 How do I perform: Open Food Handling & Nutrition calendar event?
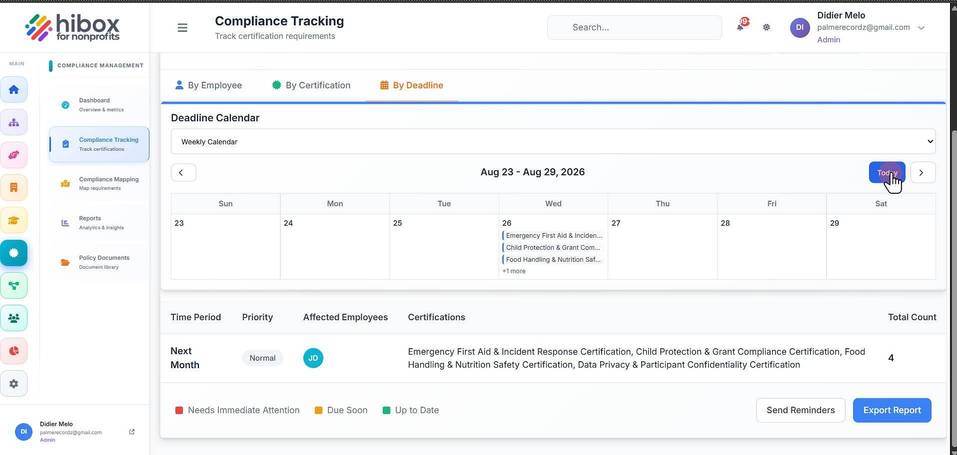pos(553,260)
